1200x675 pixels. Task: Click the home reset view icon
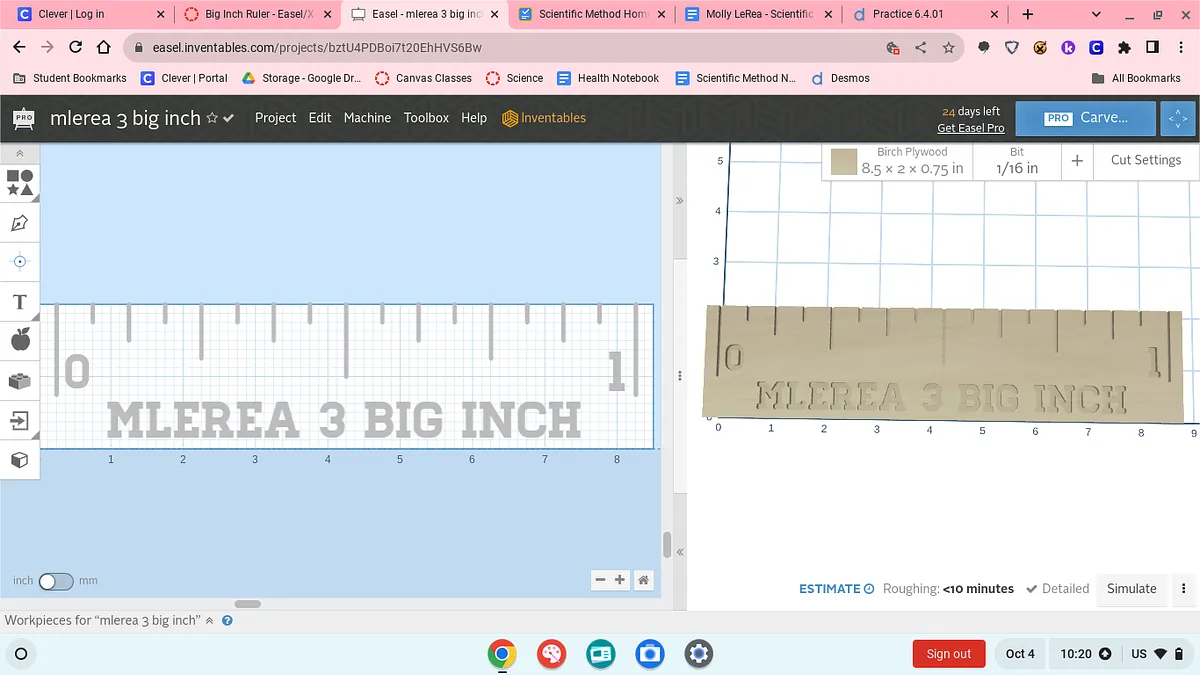pyautogui.click(x=644, y=580)
